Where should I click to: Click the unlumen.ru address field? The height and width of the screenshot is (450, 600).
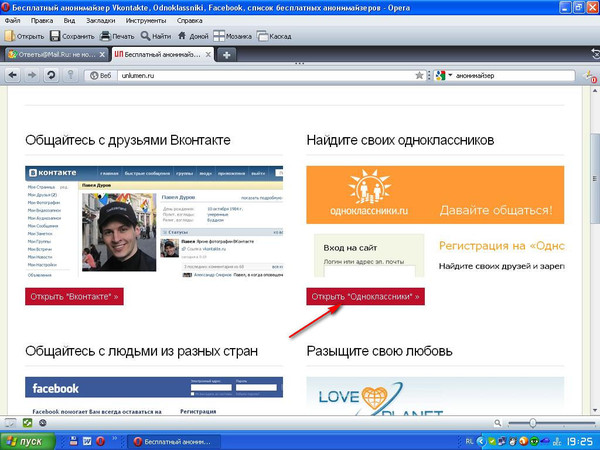coord(260,75)
